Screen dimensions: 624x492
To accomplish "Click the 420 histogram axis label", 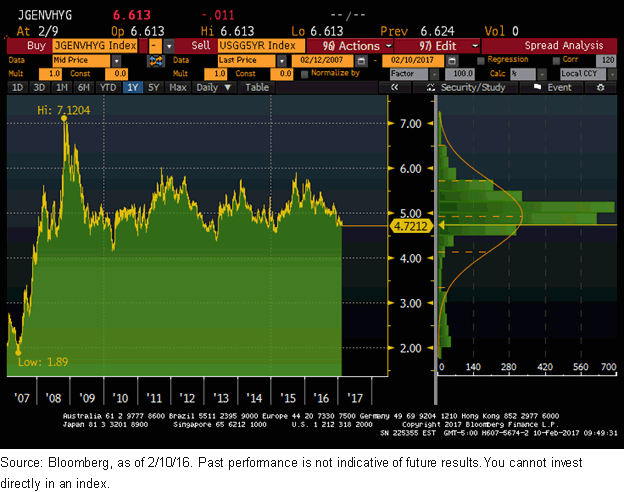I will coord(545,367).
